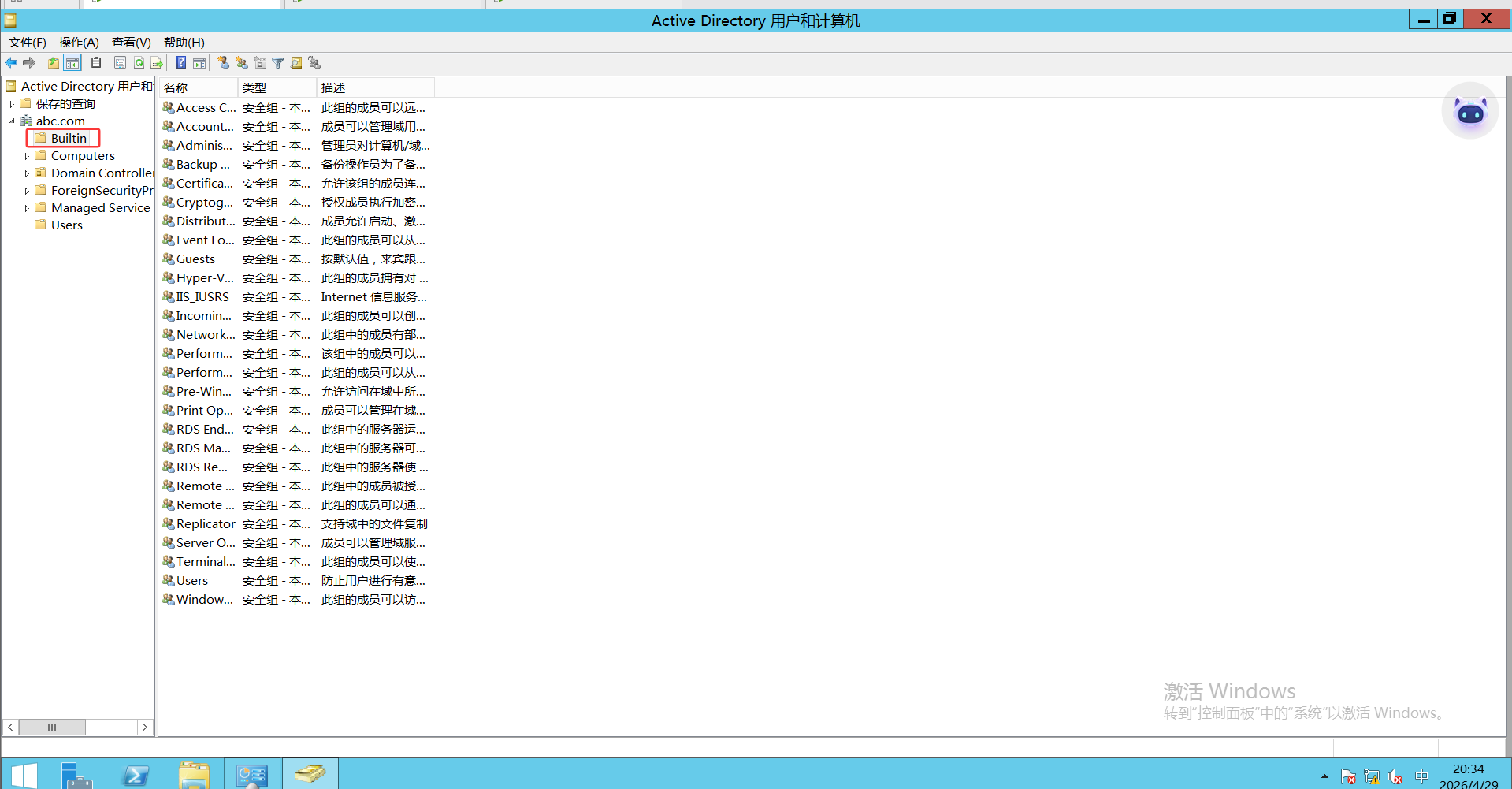Select the Users container in the tree
Screen dimensions: 1512x789
pyautogui.click(x=66, y=225)
